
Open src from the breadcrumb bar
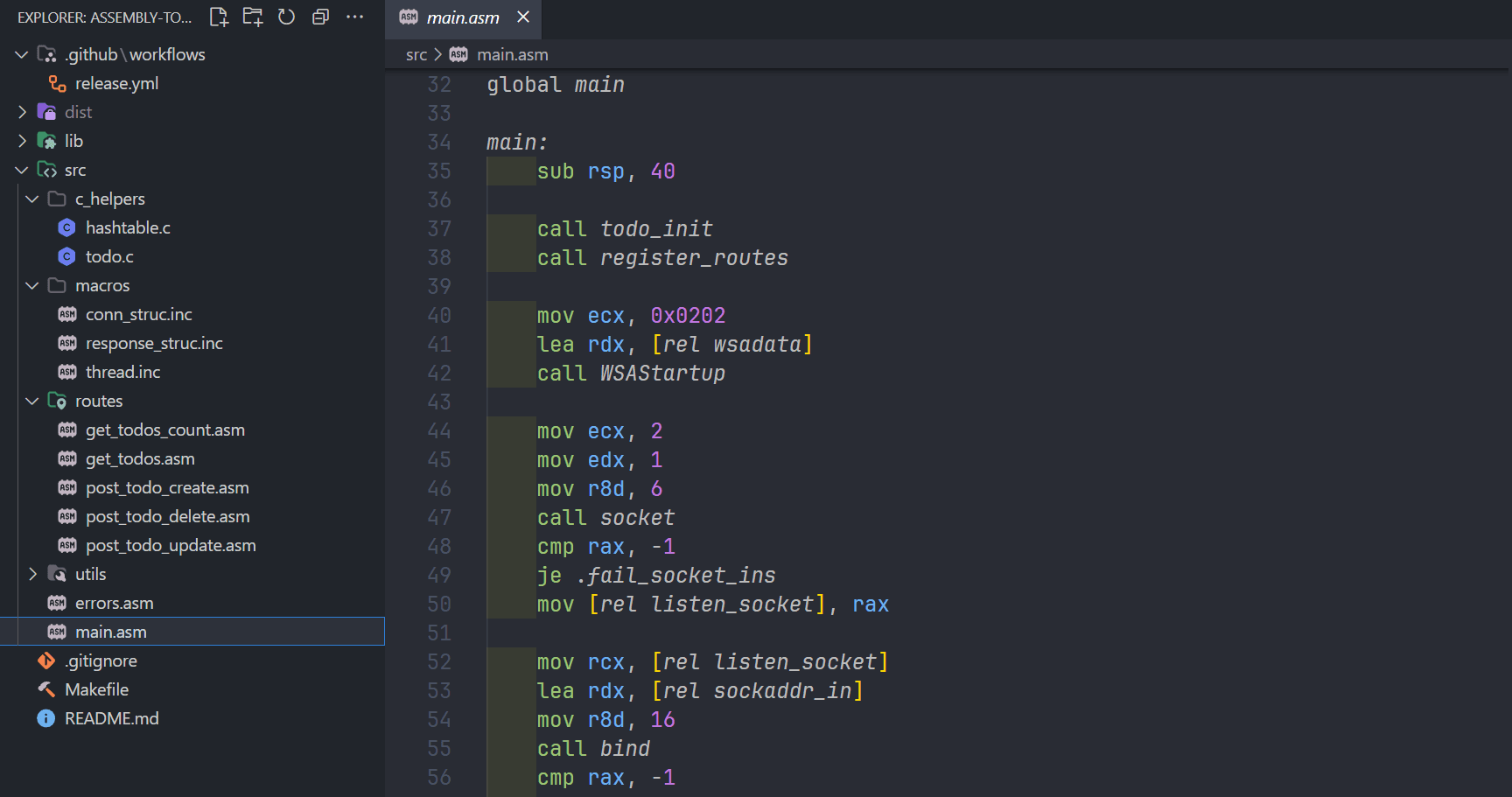pyautogui.click(x=416, y=54)
